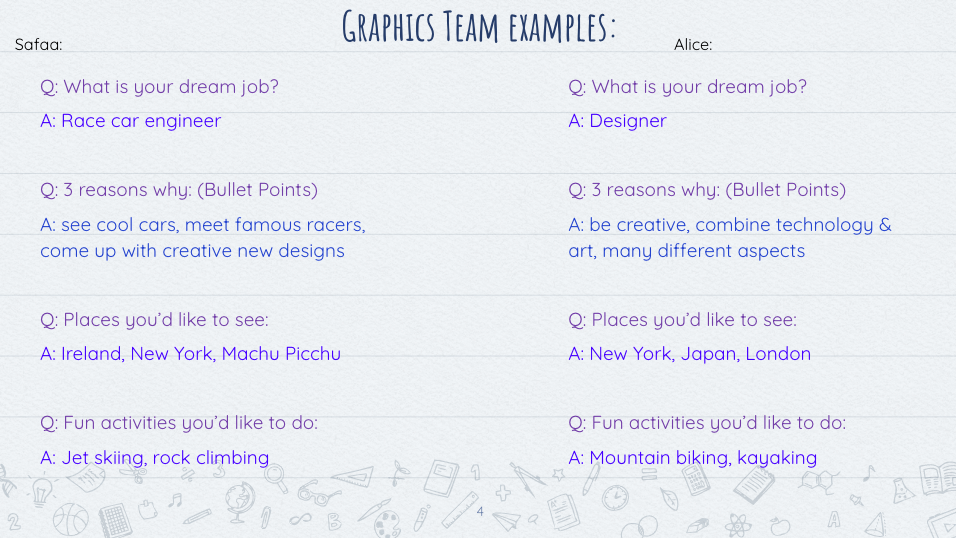The image size is (956, 538).
Task: Click the name label 'Safaa:'
Action: 39,45
